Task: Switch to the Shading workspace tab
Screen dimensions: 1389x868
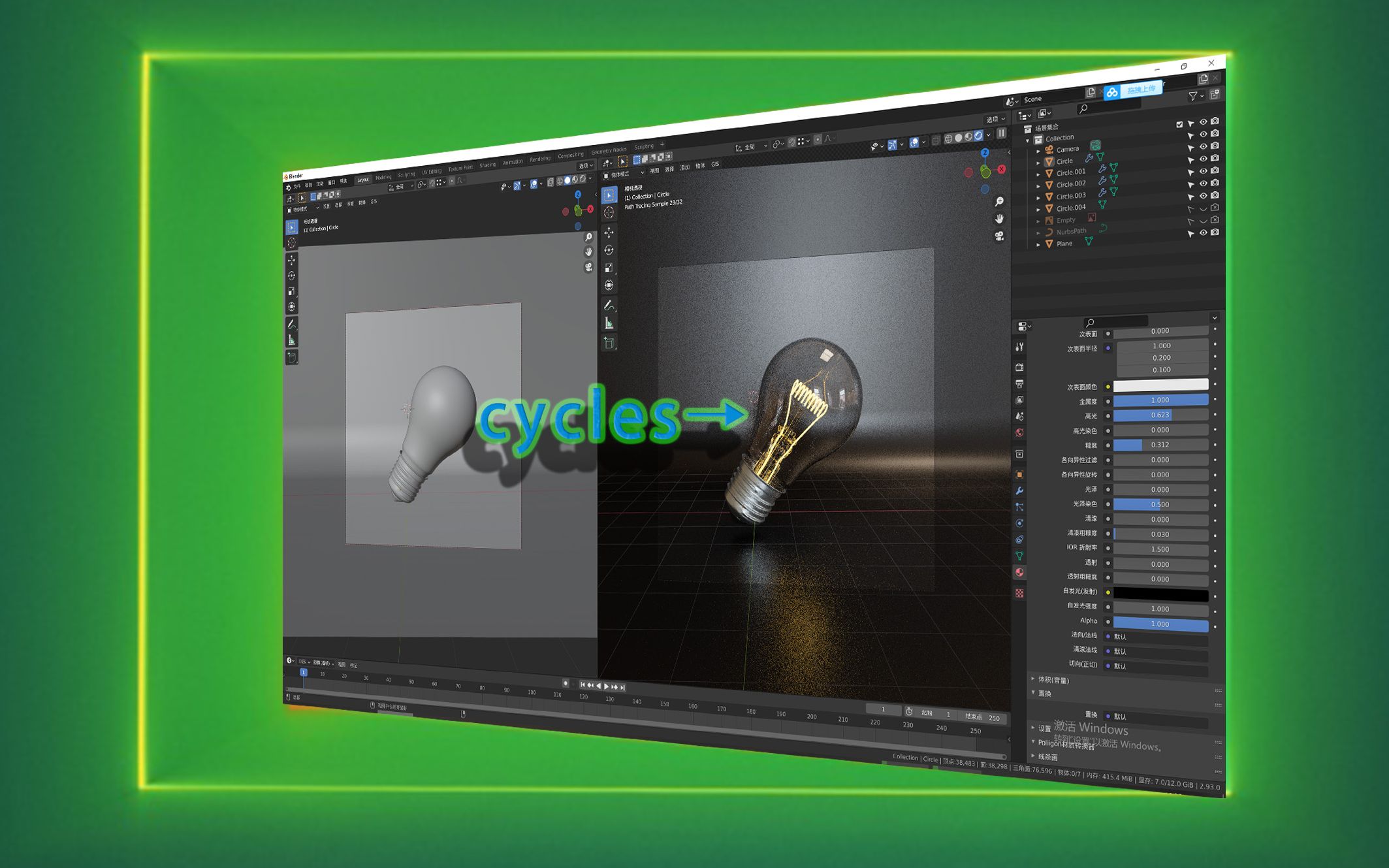Action: [487, 165]
